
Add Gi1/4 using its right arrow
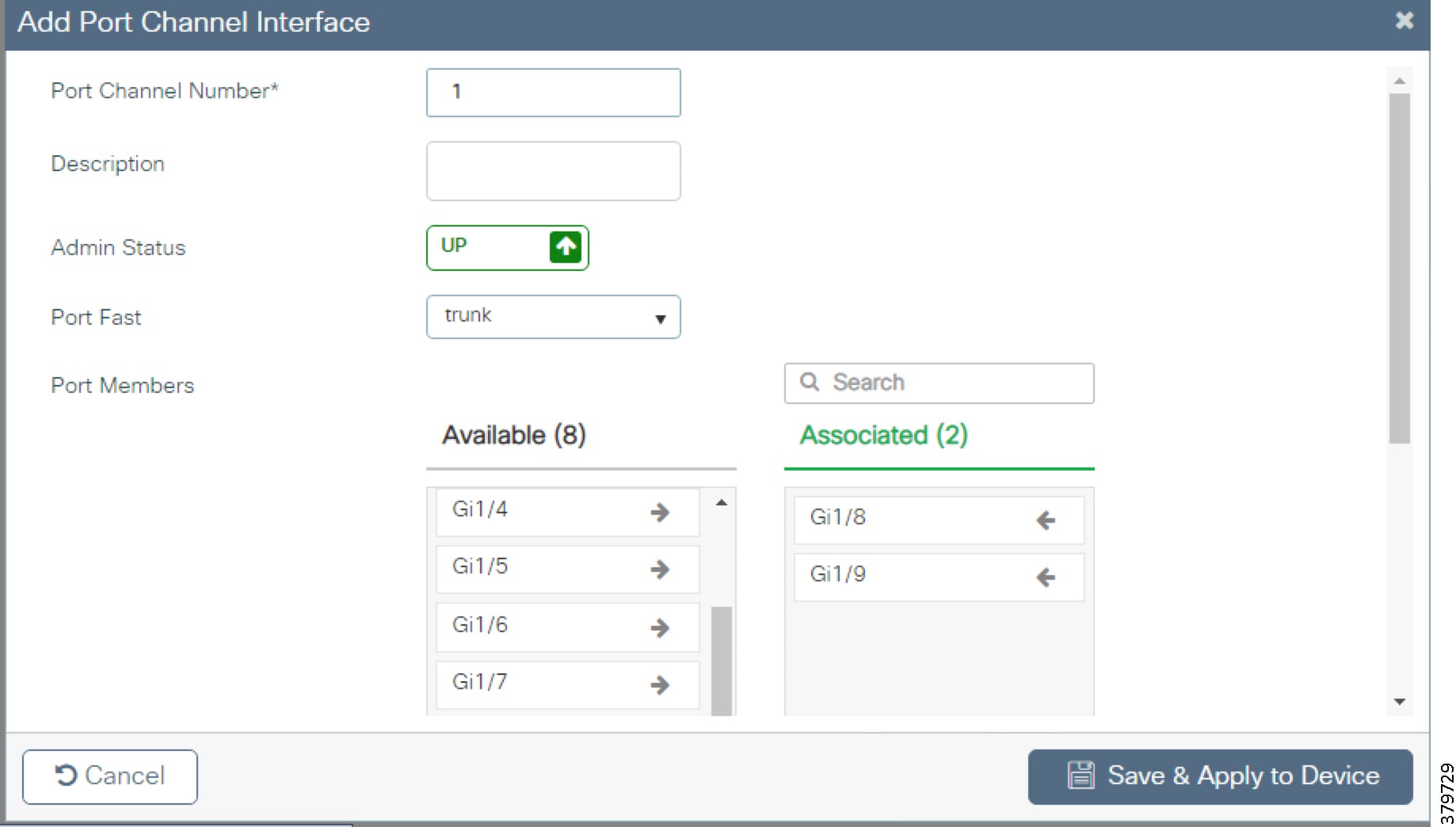pos(659,513)
